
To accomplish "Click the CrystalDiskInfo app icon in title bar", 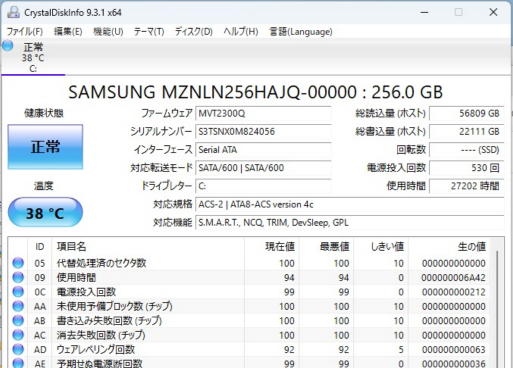I will click(14, 13).
